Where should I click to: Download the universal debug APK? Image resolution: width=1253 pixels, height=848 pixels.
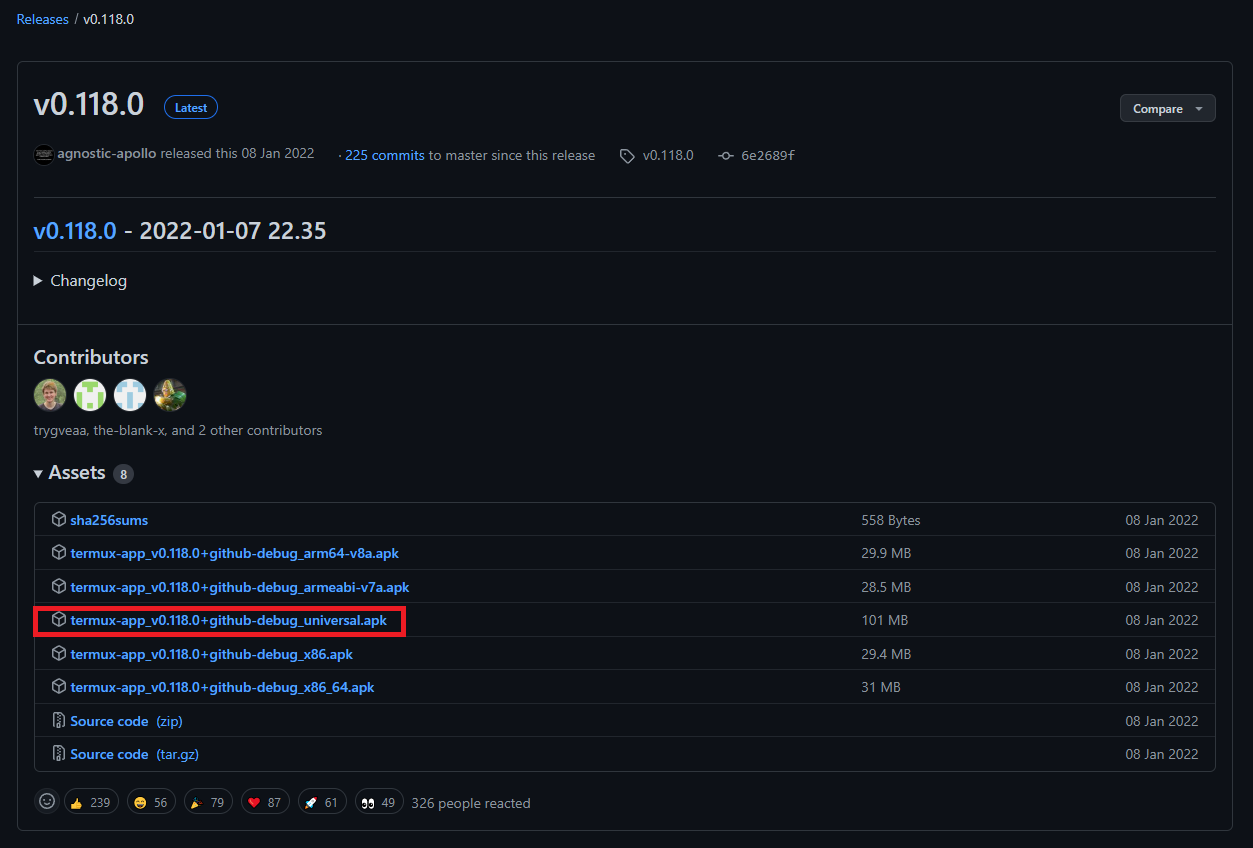(228, 621)
